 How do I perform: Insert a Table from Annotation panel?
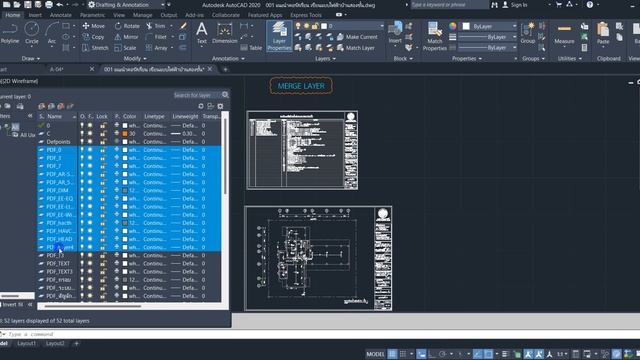tap(251, 48)
